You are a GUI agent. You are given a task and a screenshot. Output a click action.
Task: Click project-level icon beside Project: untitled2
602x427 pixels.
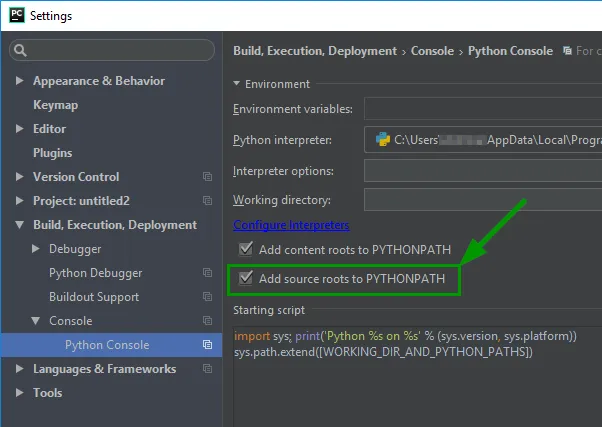click(207, 201)
